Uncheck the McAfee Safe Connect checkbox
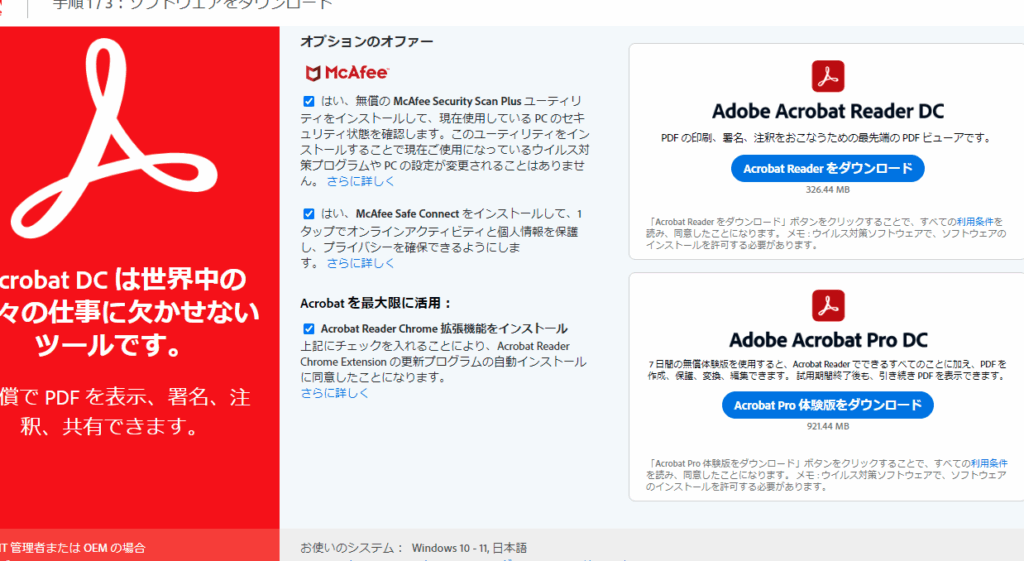The width and height of the screenshot is (1024, 561). 309,214
